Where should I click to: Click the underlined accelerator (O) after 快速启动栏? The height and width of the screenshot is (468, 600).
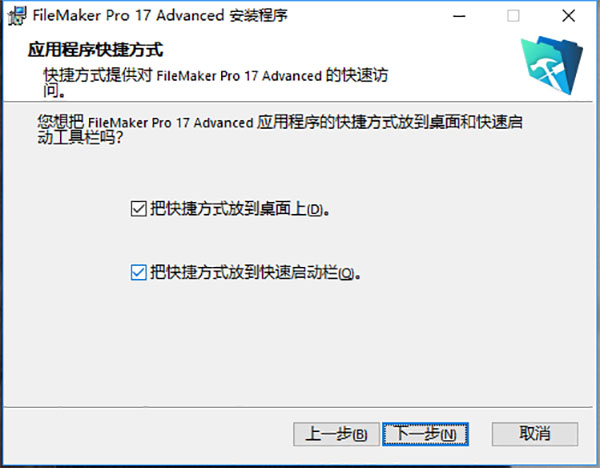click(346, 274)
